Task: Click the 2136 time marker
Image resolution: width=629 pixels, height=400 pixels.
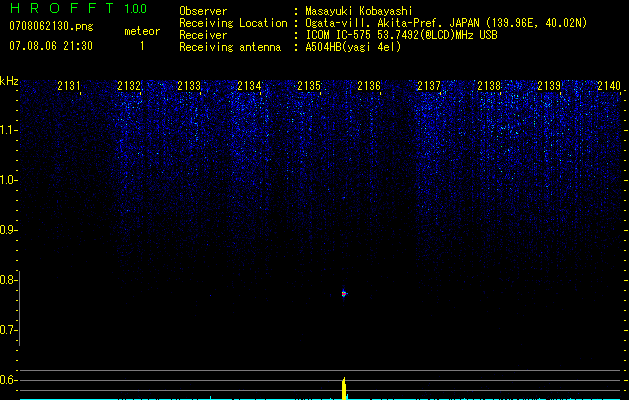Action: pyautogui.click(x=369, y=86)
